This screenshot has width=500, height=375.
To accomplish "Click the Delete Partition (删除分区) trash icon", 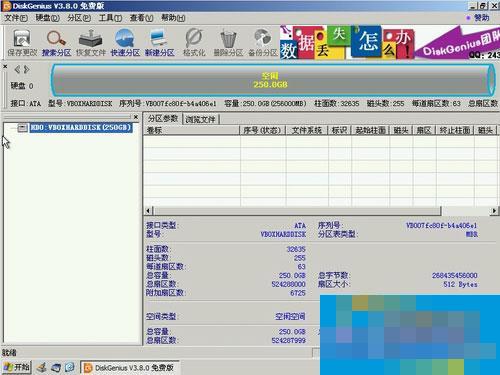I will [228, 42].
